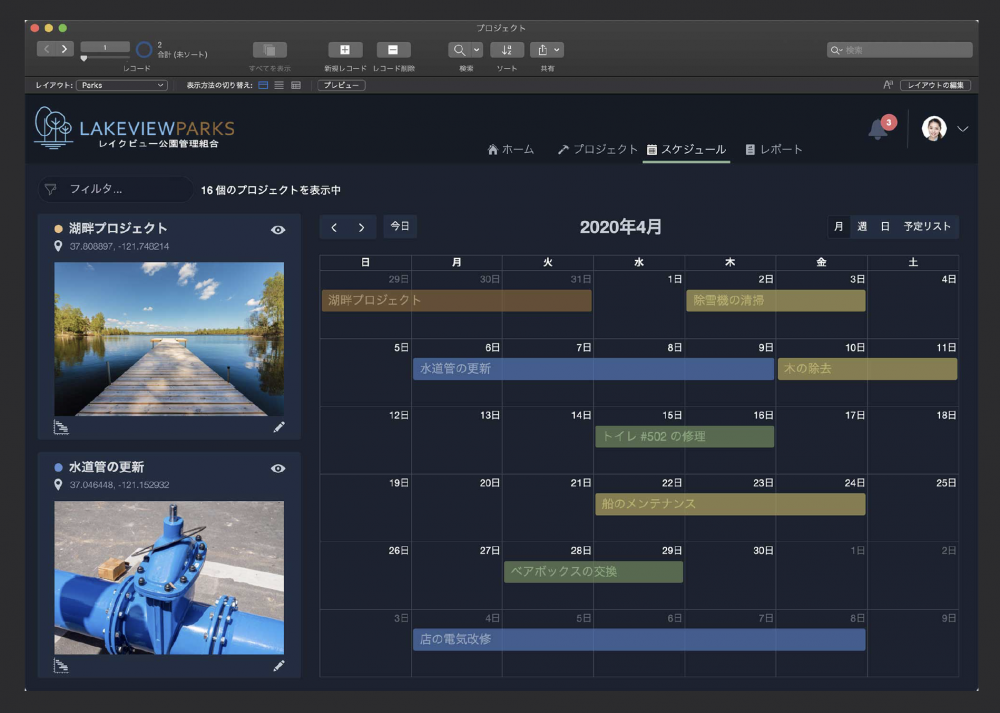Click orange color dot of 湖畔プロジェクト

coord(58,229)
